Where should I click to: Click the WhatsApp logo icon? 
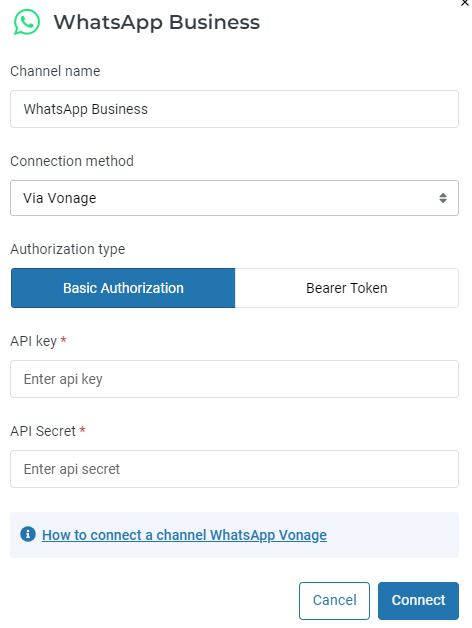pyautogui.click(x=27, y=22)
